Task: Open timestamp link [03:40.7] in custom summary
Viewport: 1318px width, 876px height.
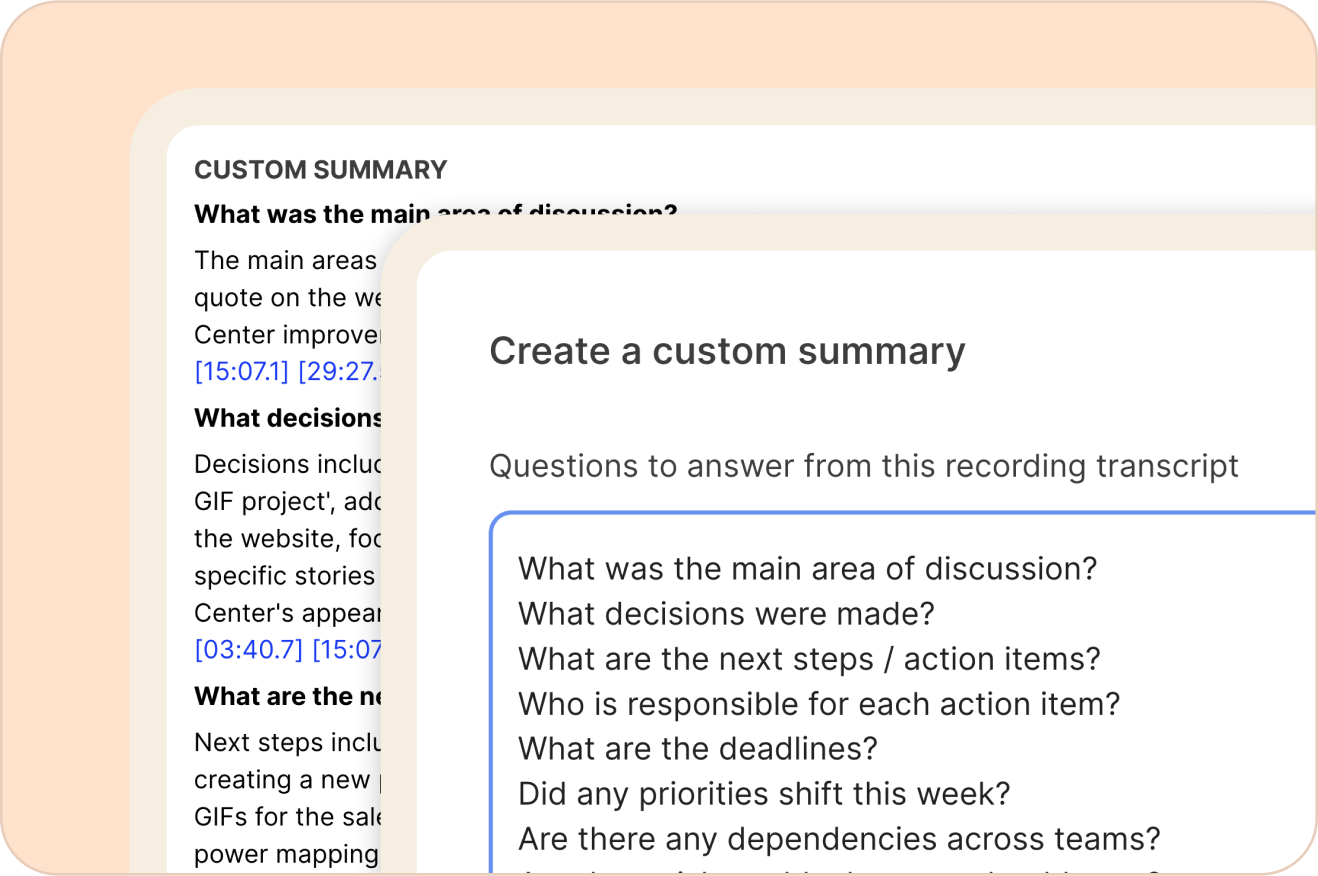Action: click(248, 650)
